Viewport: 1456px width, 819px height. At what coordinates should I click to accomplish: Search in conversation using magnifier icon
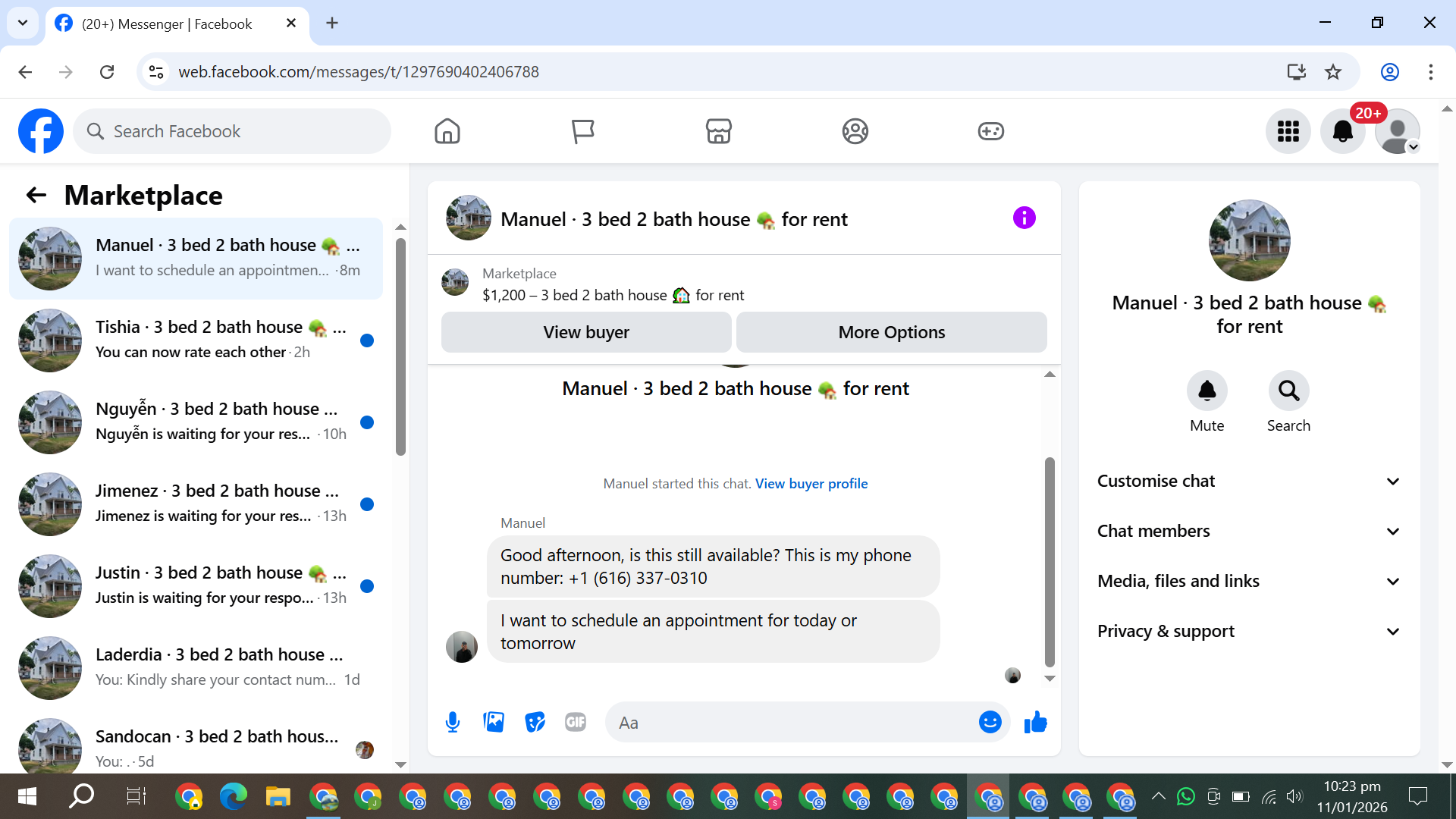point(1288,391)
